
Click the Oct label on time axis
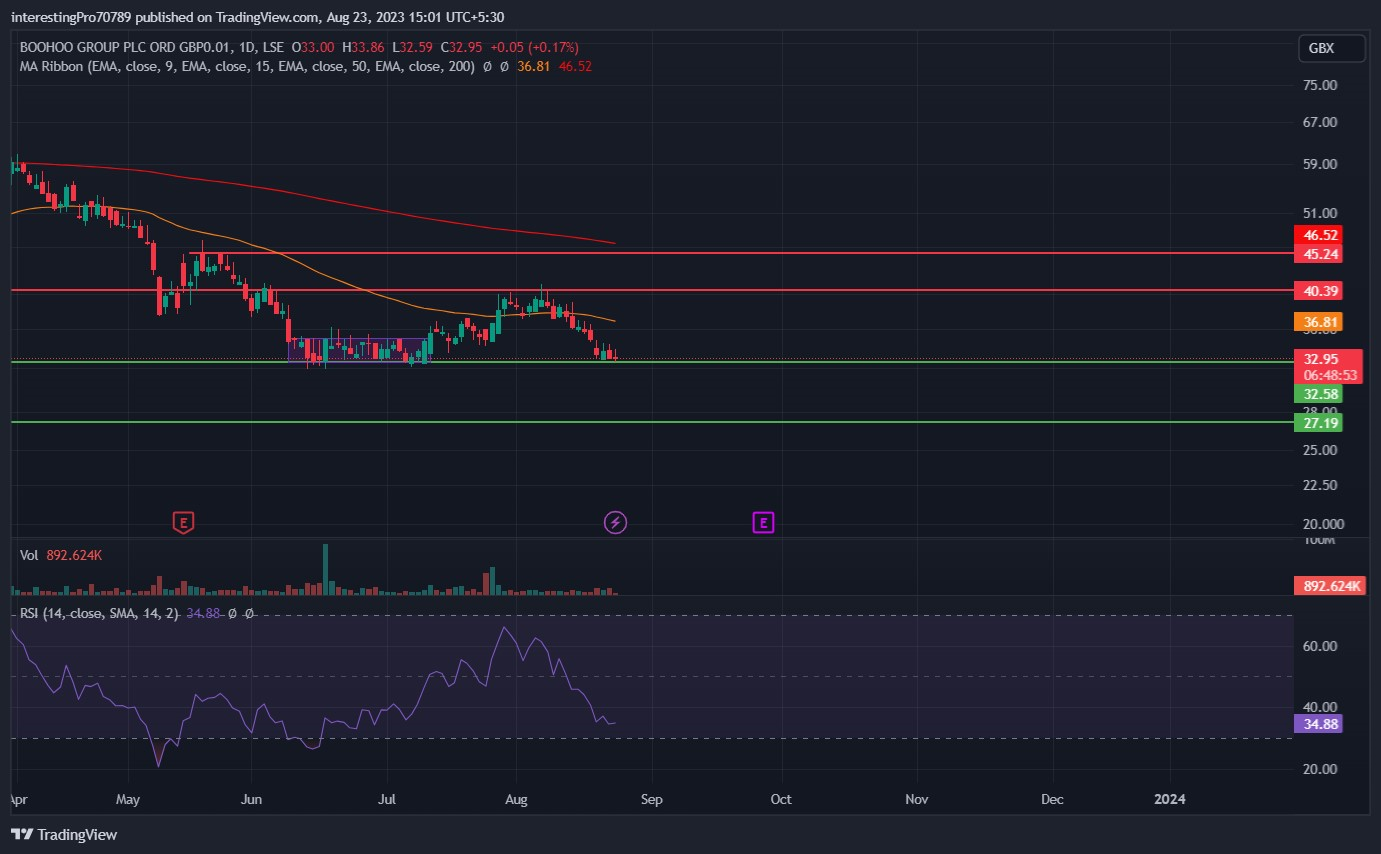click(781, 800)
